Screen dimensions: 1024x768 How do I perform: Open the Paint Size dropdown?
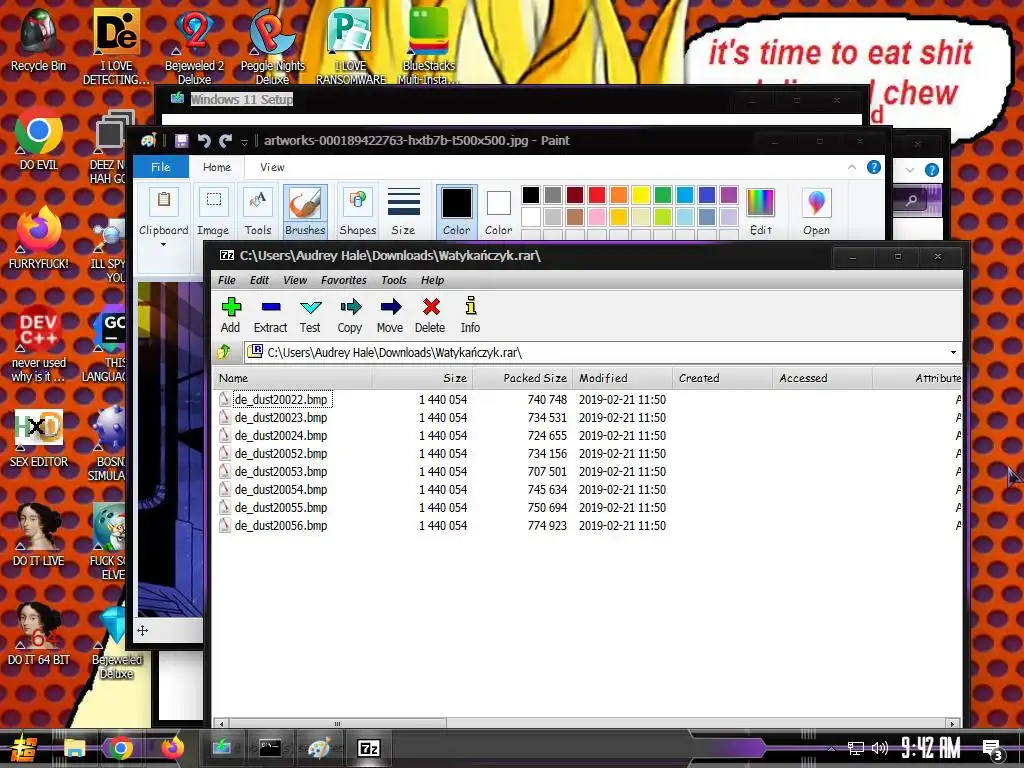click(404, 211)
